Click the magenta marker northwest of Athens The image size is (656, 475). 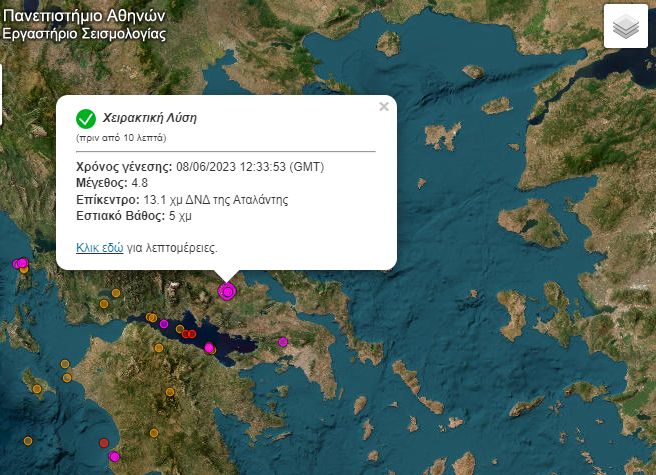(x=283, y=342)
